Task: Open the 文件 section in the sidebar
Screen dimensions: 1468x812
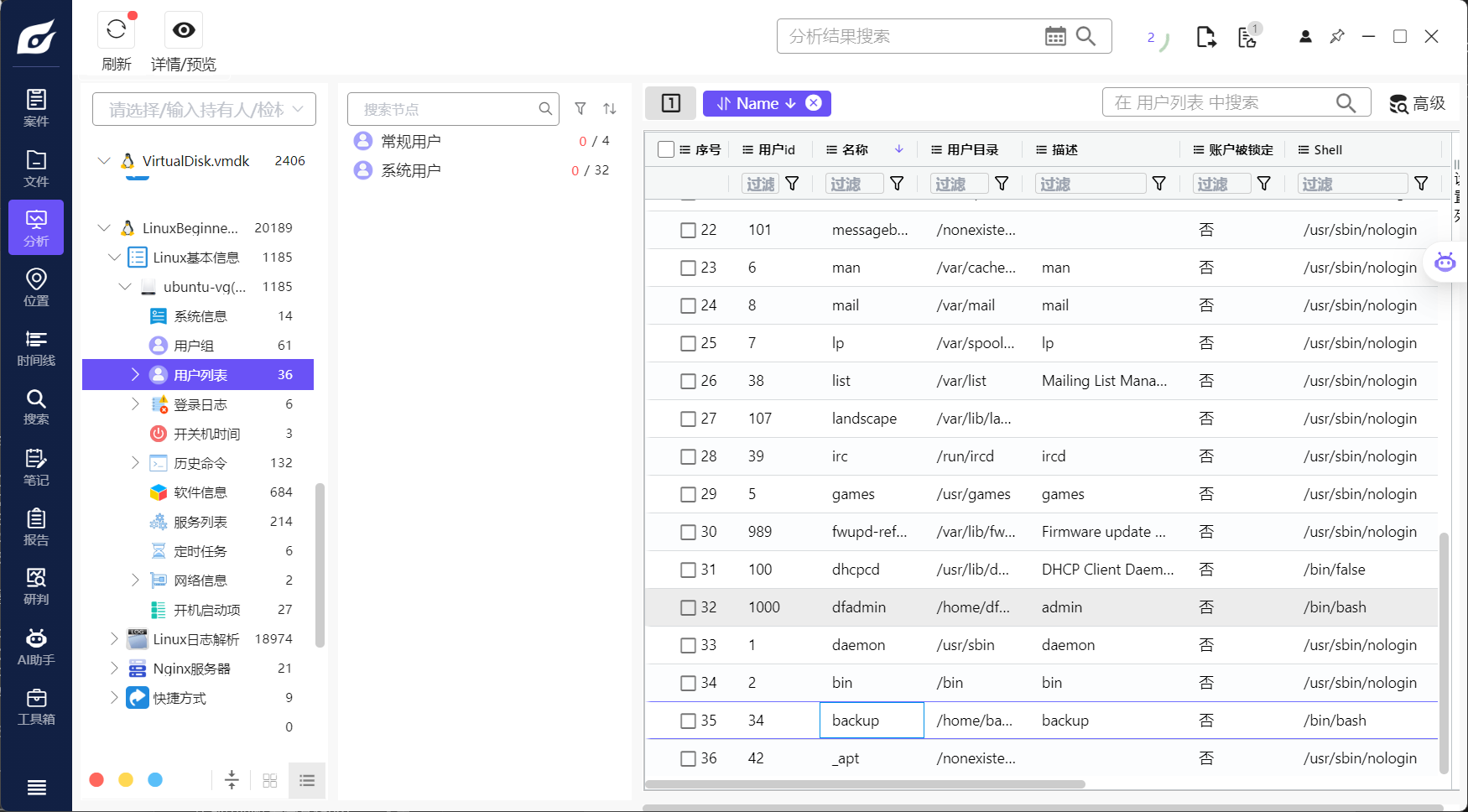Action: 36,168
